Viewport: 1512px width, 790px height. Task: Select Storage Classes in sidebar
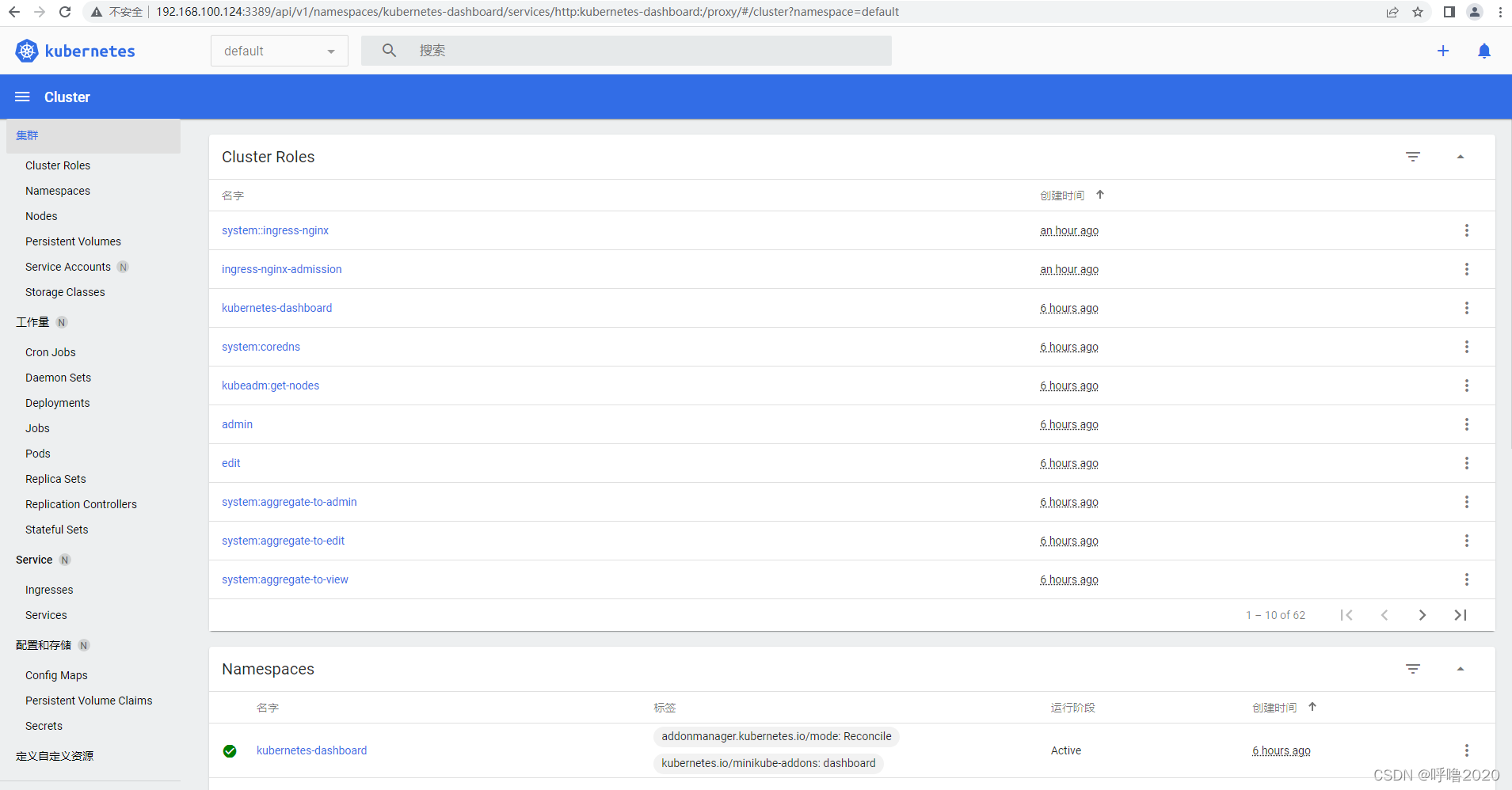(65, 292)
